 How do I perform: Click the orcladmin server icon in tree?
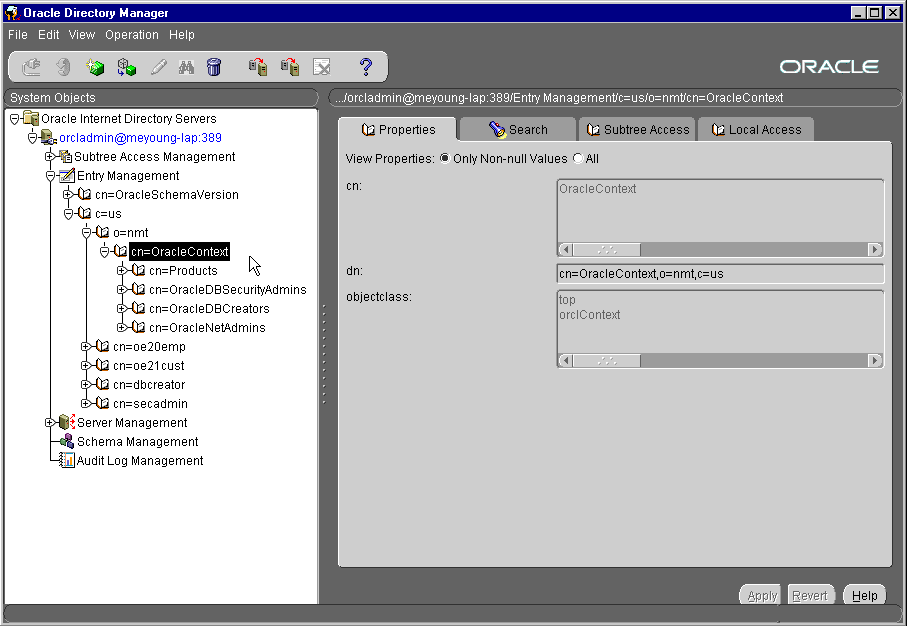click(x=49, y=138)
